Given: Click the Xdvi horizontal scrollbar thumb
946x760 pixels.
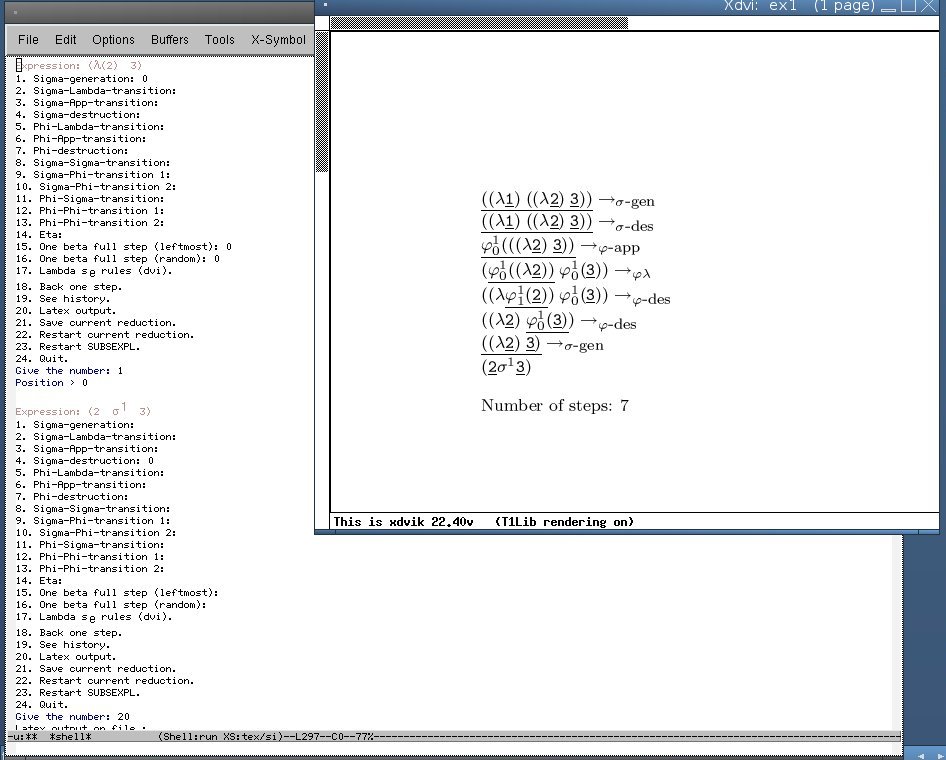Looking at the screenshot, I should pyautogui.click(x=478, y=23).
